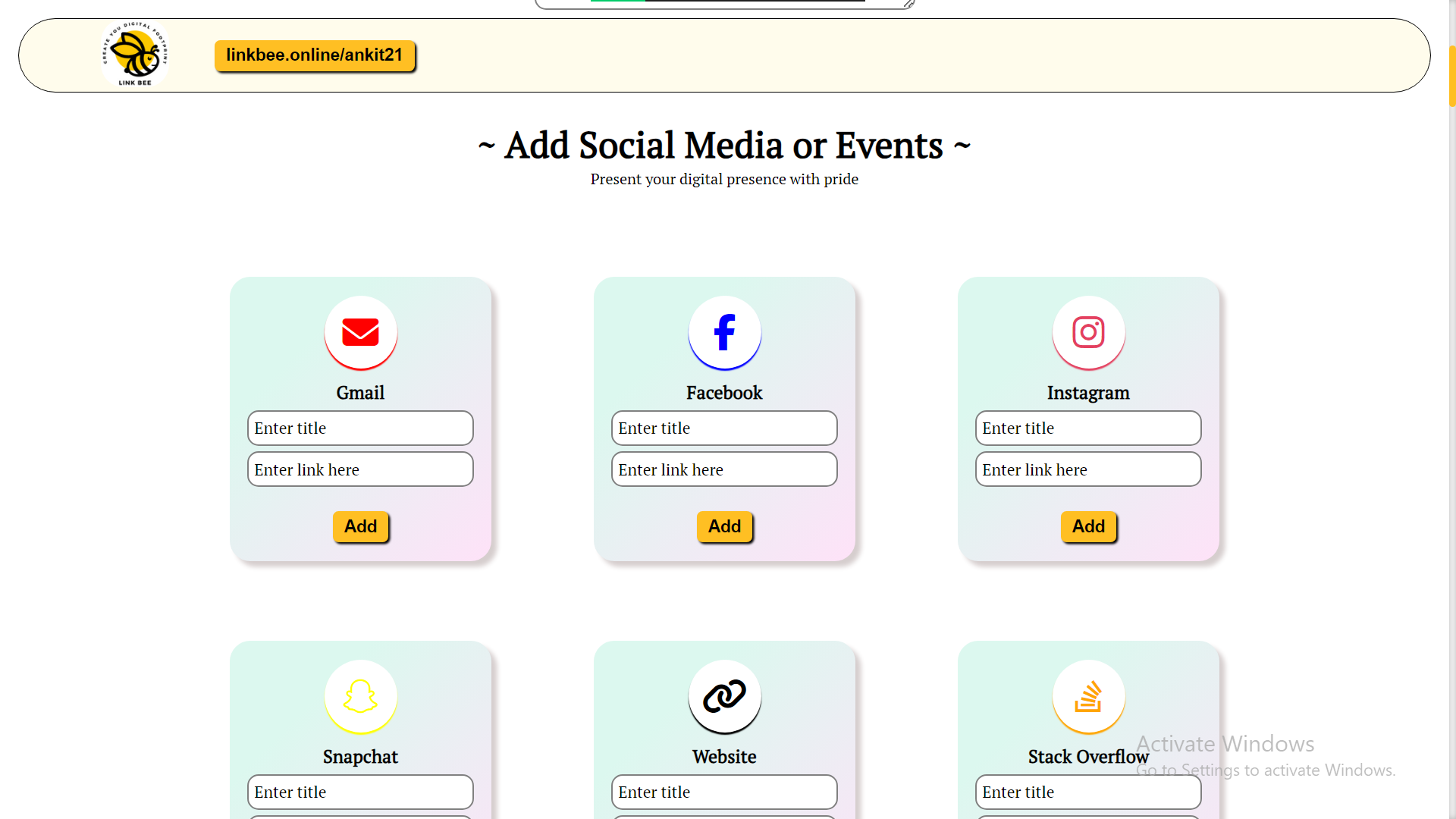Focus Instagram Enter link here field
Image resolution: width=1456 pixels, height=819 pixels.
click(x=1088, y=469)
